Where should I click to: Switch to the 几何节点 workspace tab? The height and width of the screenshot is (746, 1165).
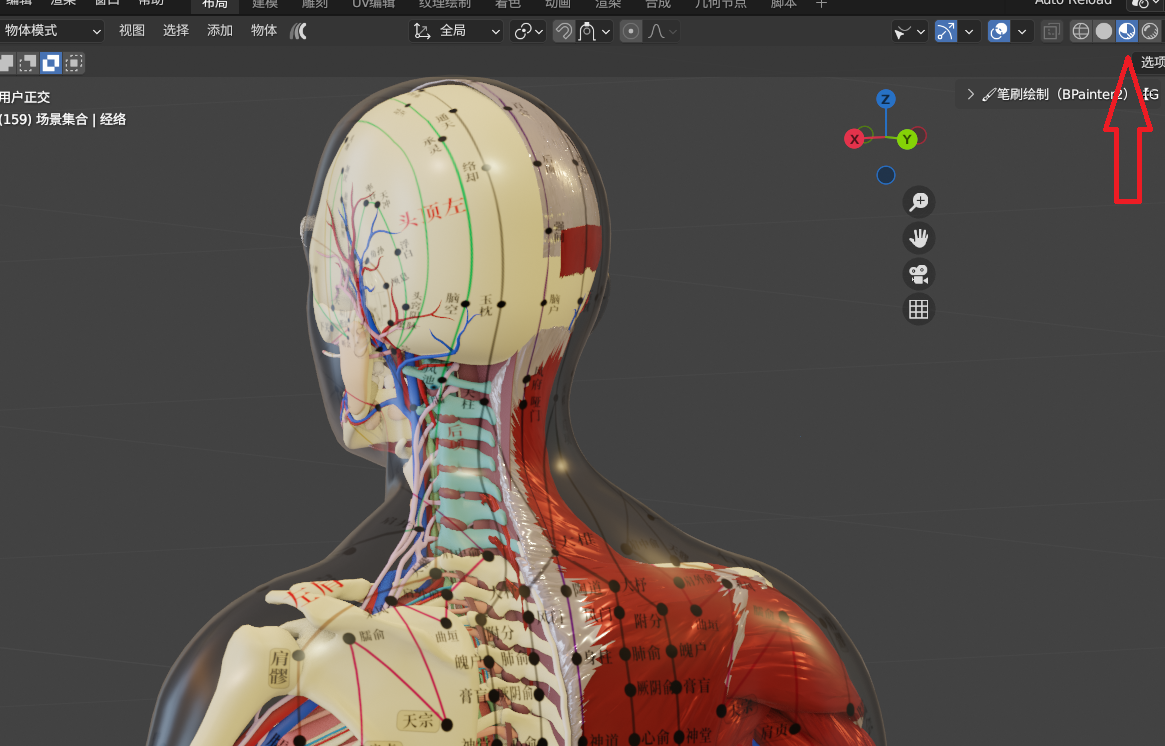click(721, 4)
